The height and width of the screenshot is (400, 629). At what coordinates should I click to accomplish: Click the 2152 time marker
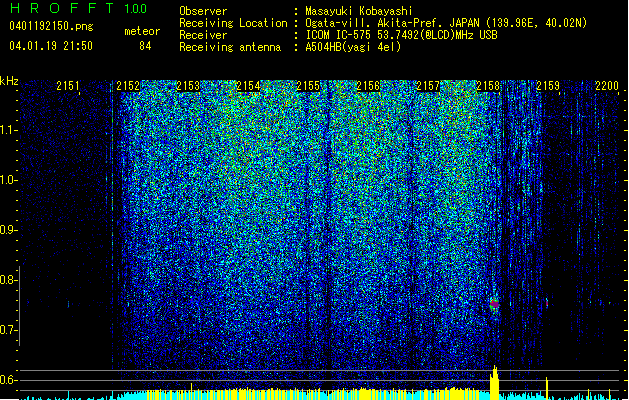[x=128, y=86]
